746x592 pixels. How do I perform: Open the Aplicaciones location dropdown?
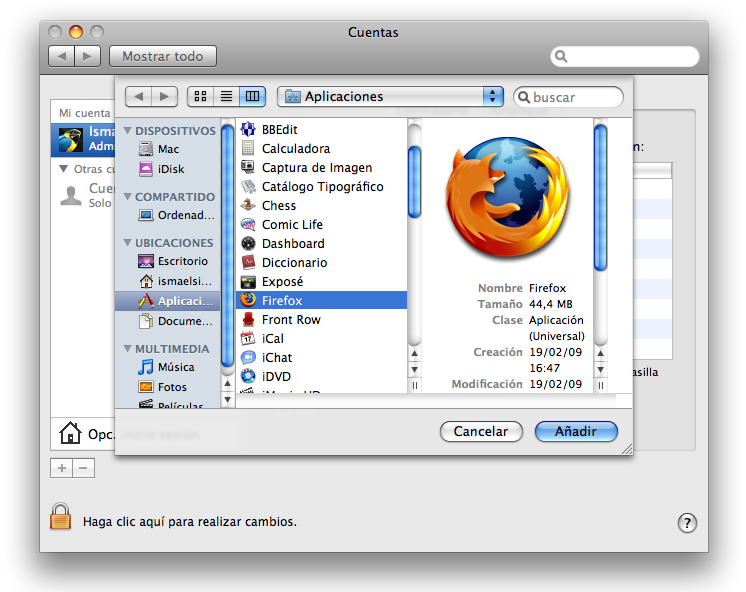390,97
